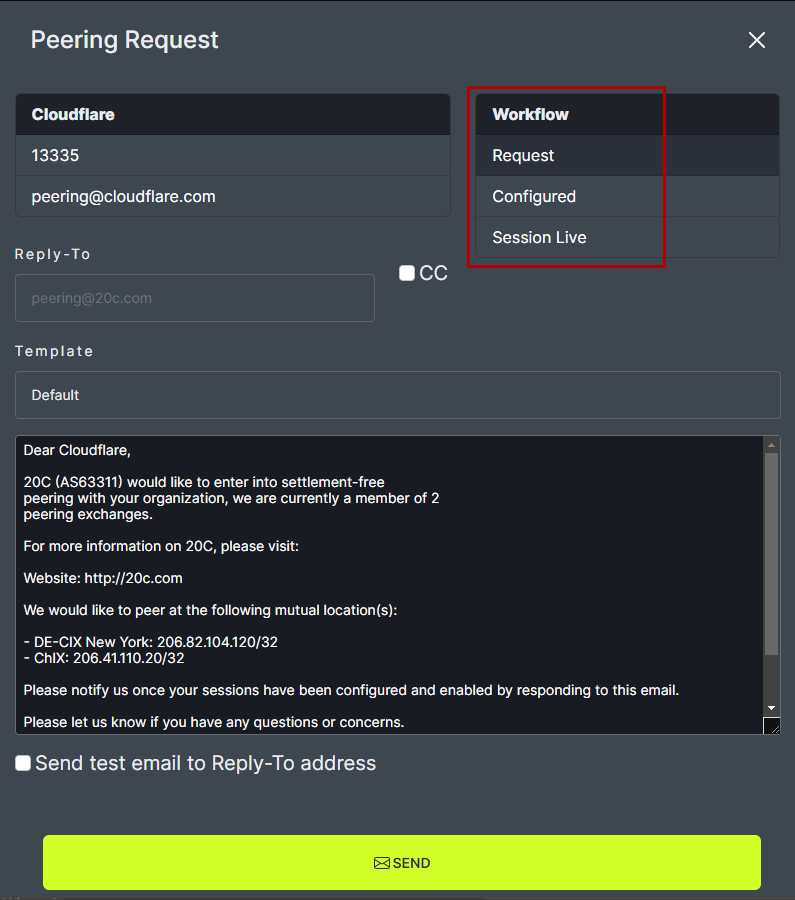Click the message scrollbar up arrow
The height and width of the screenshot is (900, 795).
[x=771, y=444]
